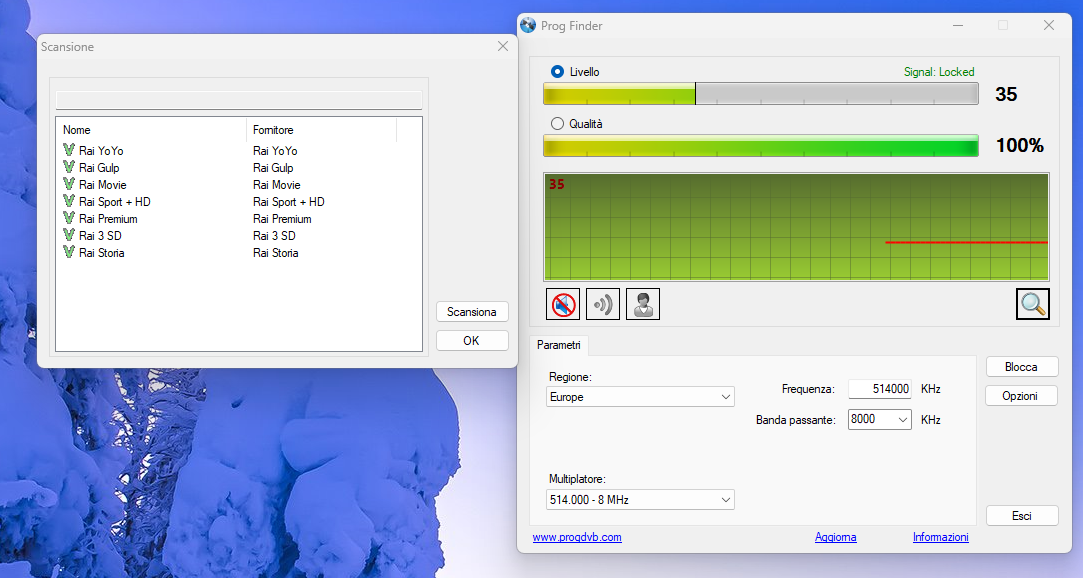Click OK in the Scansione dialog
This screenshot has width=1083, height=578.
(x=472, y=340)
